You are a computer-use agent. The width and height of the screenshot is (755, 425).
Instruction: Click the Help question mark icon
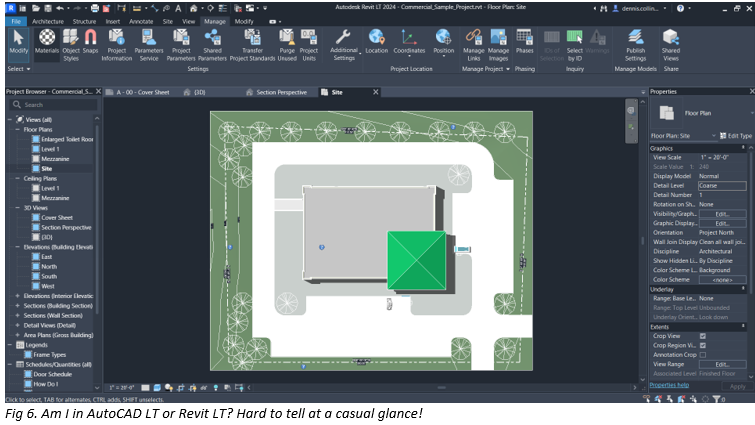[680, 8]
